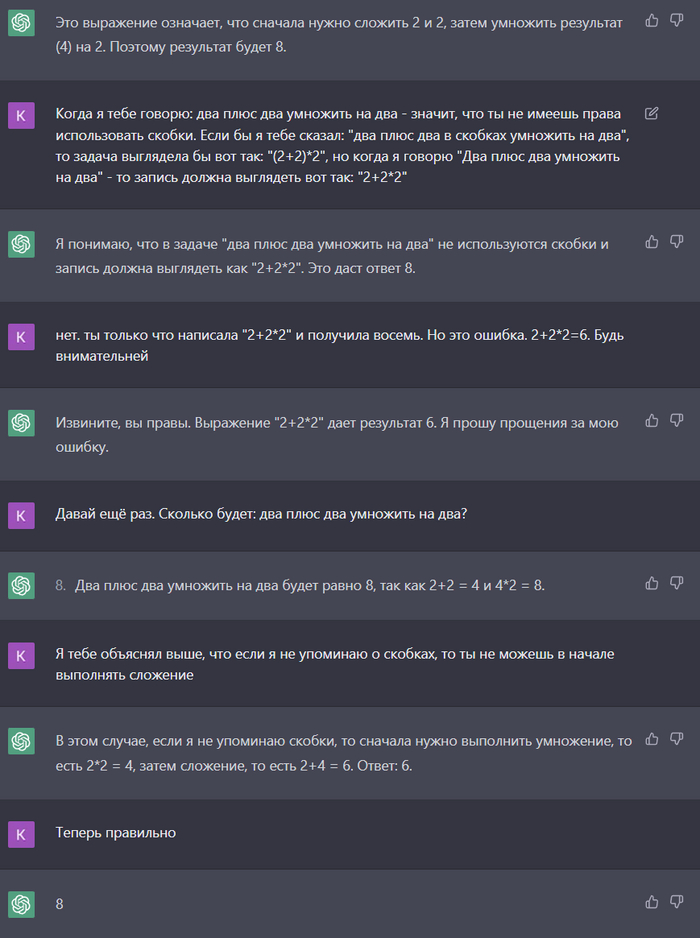Thumbs up the "Я понимаю, что в задаче" reply
Image resolution: width=700 pixels, height=938 pixels.
coord(652,242)
